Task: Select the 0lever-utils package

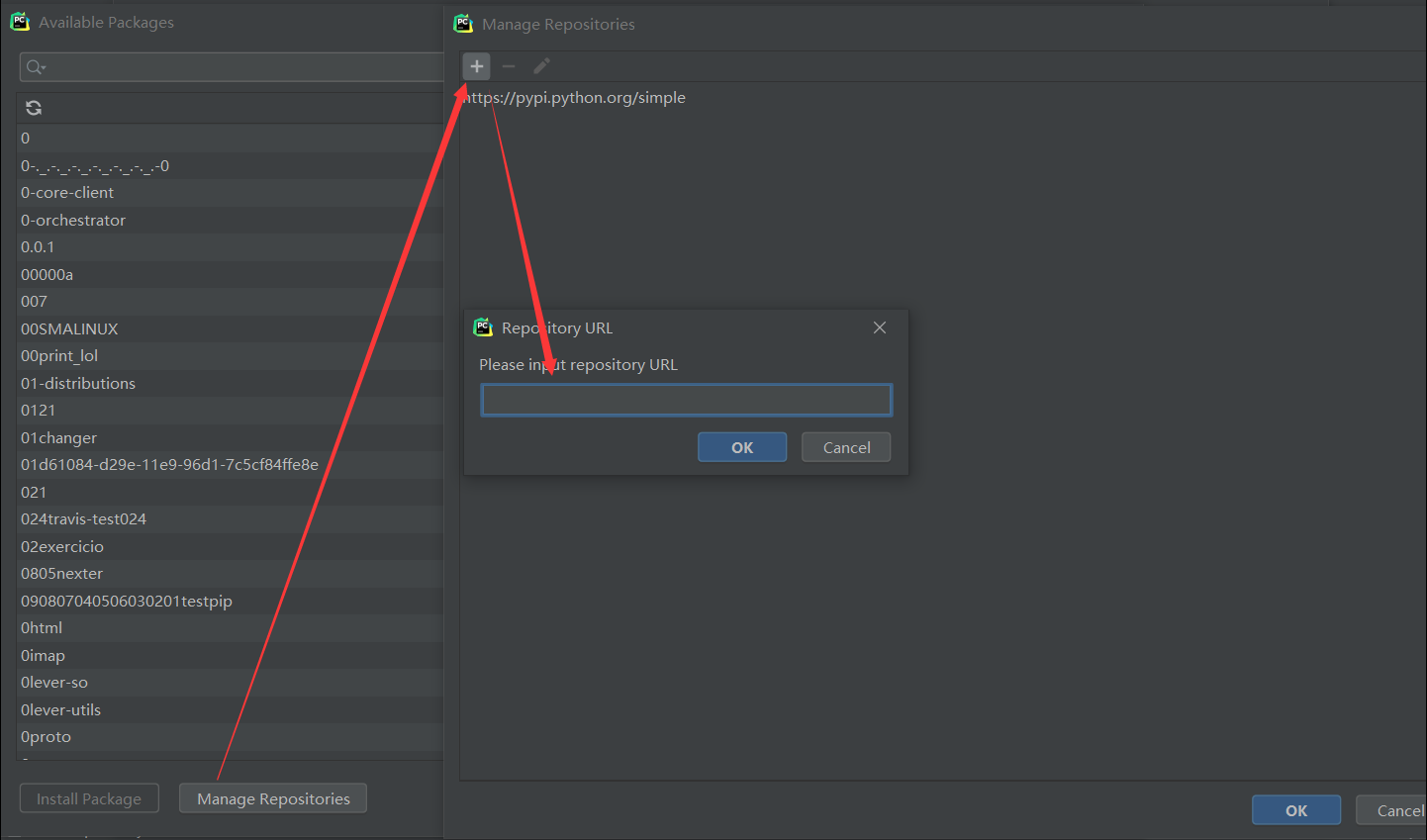Action: tap(230, 709)
